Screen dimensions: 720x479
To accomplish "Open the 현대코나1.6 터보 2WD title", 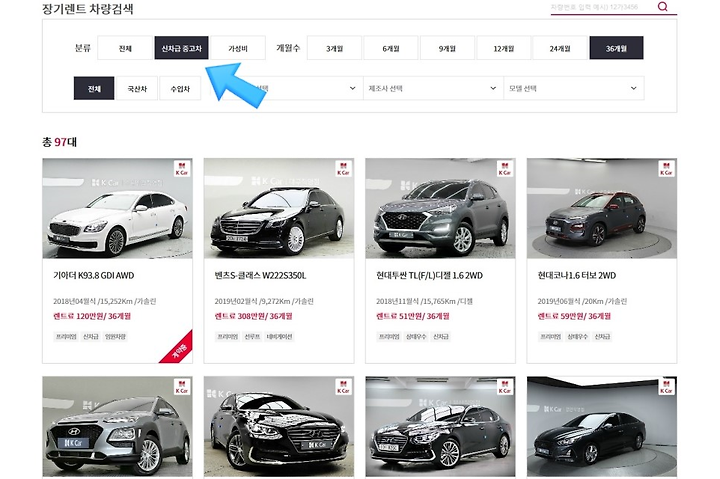I will click(x=577, y=276).
